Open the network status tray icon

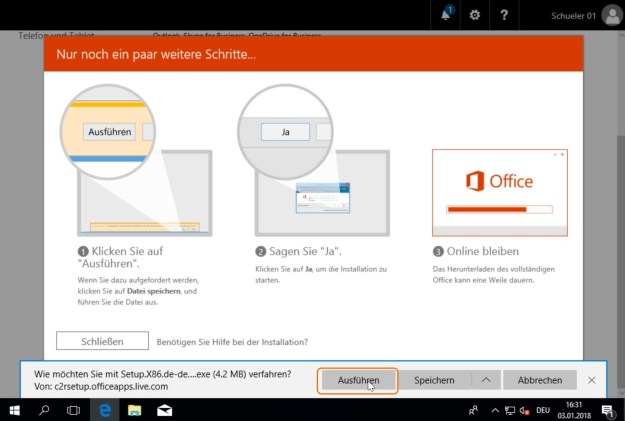pos(510,410)
